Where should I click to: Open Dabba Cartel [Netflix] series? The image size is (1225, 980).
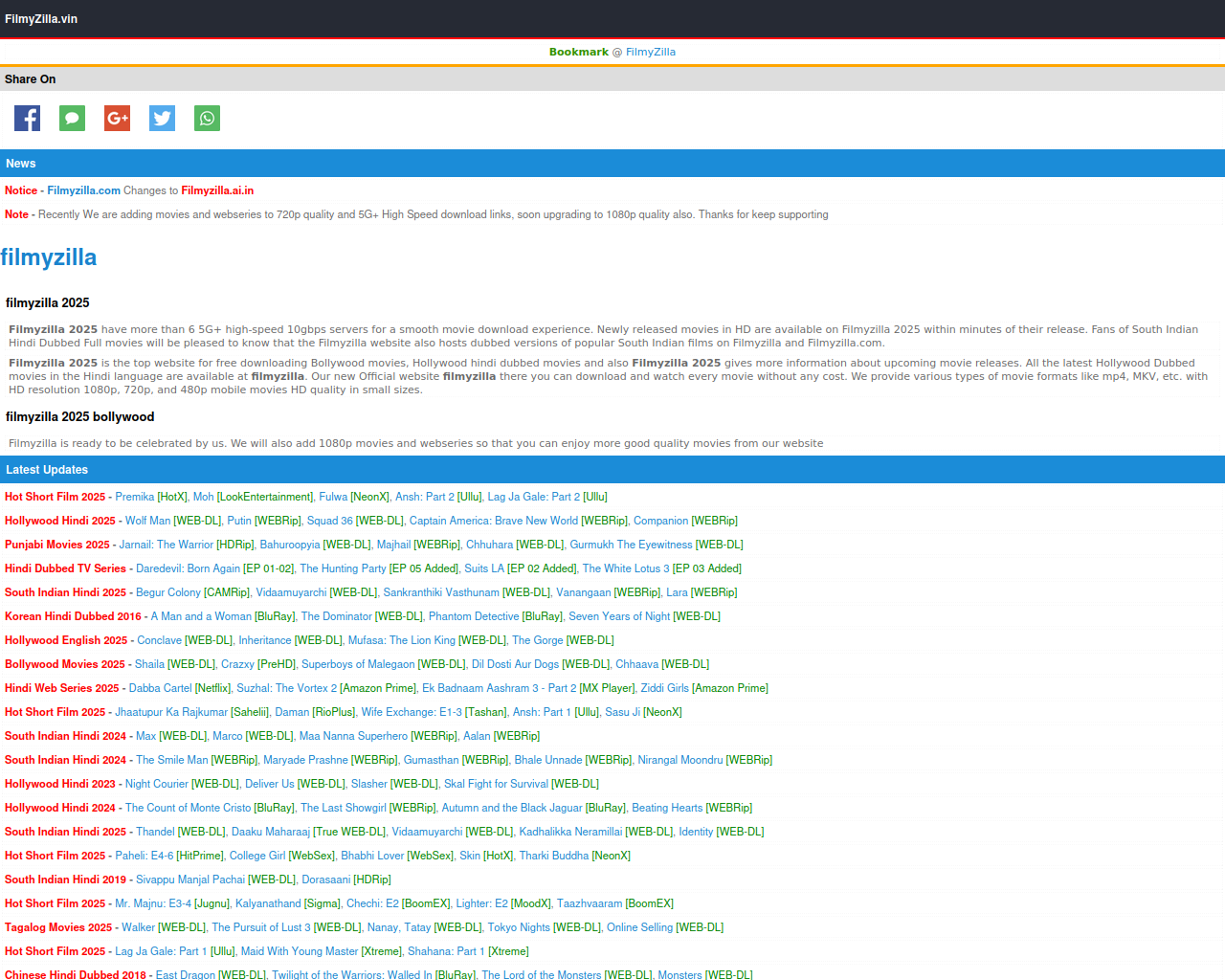(x=180, y=688)
